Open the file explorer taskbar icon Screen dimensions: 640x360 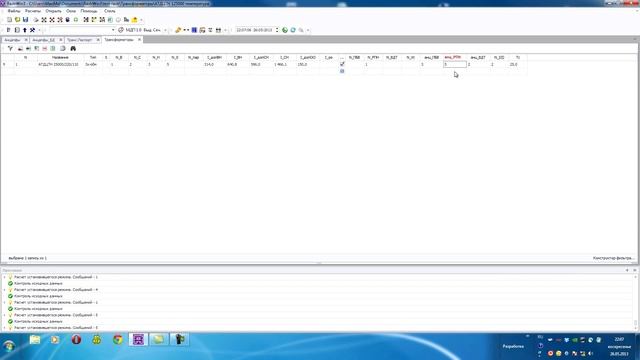pos(35,340)
